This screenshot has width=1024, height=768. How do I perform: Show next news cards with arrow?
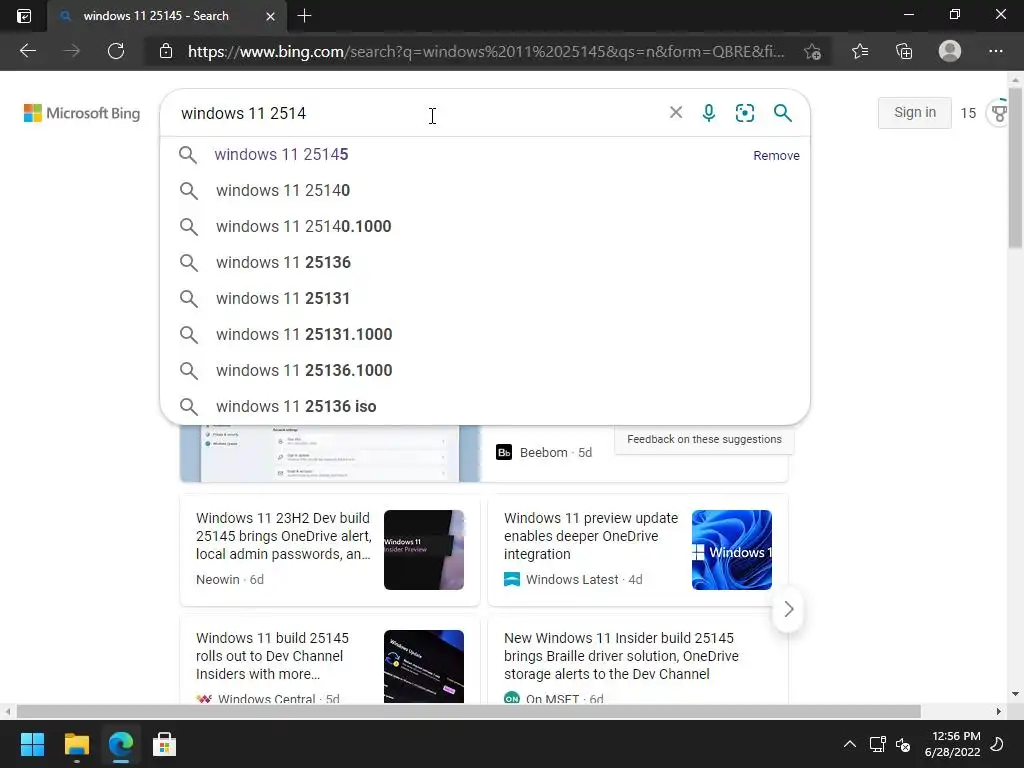click(788, 609)
